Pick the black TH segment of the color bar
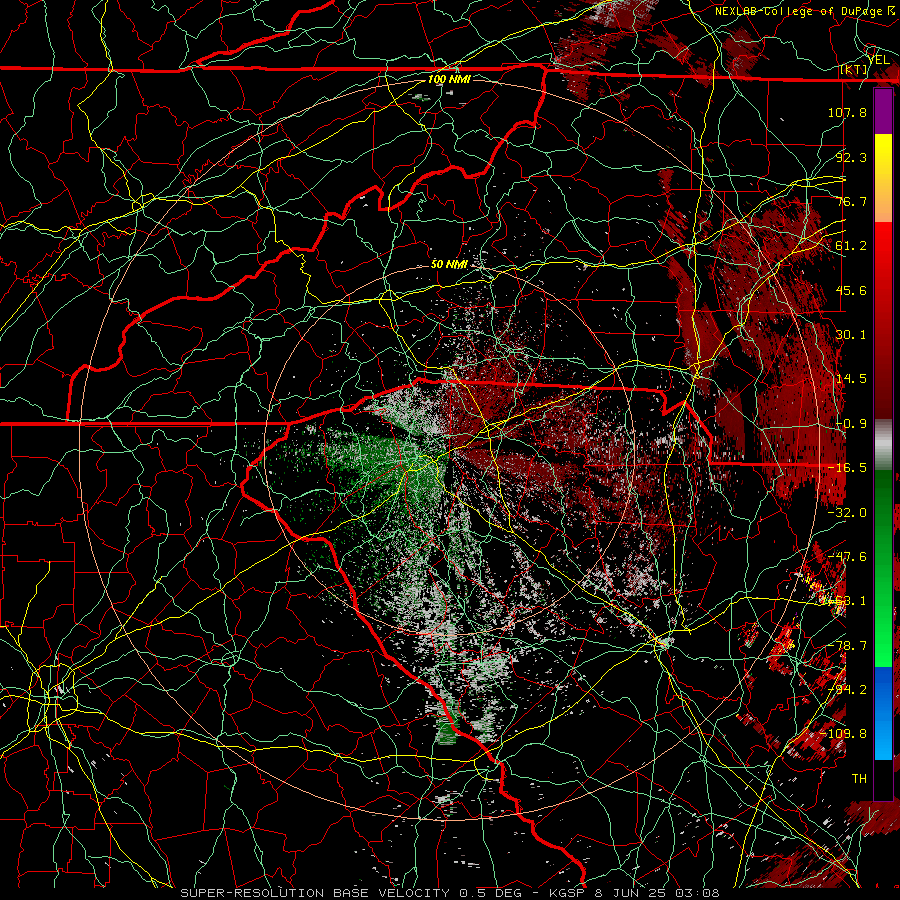This screenshot has height=900, width=900. click(x=883, y=779)
